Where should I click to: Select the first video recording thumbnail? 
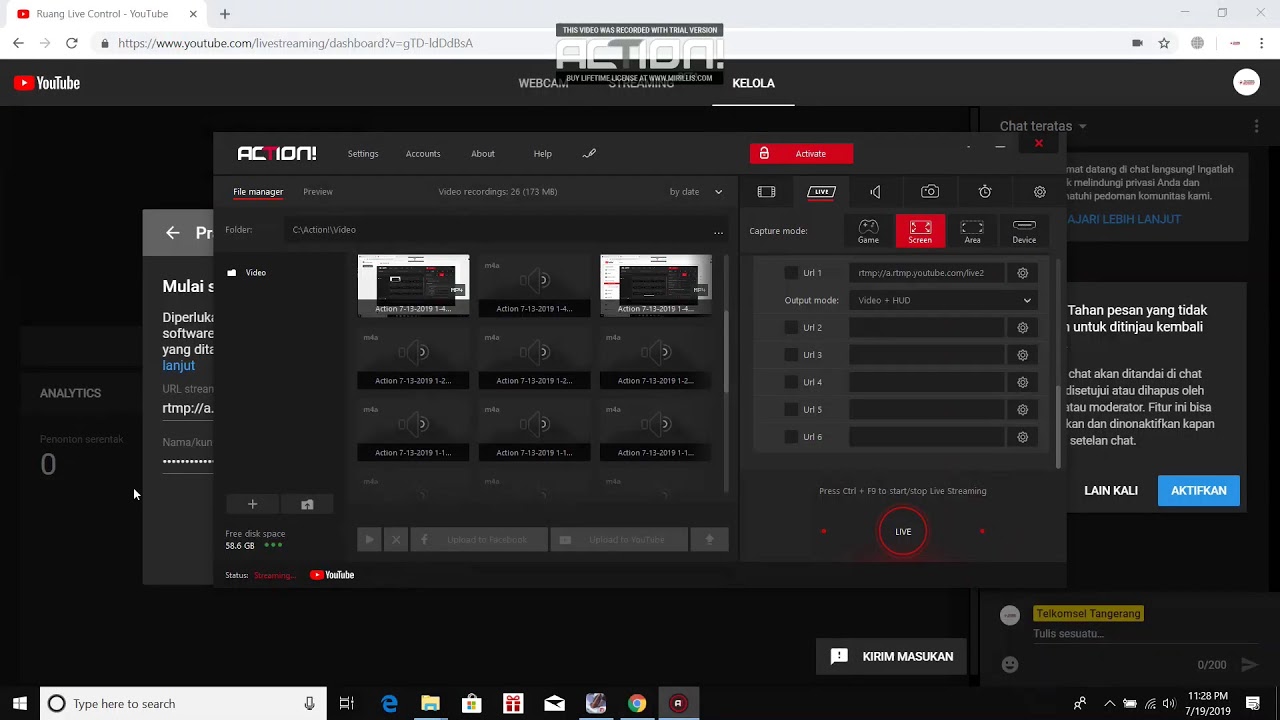click(413, 285)
